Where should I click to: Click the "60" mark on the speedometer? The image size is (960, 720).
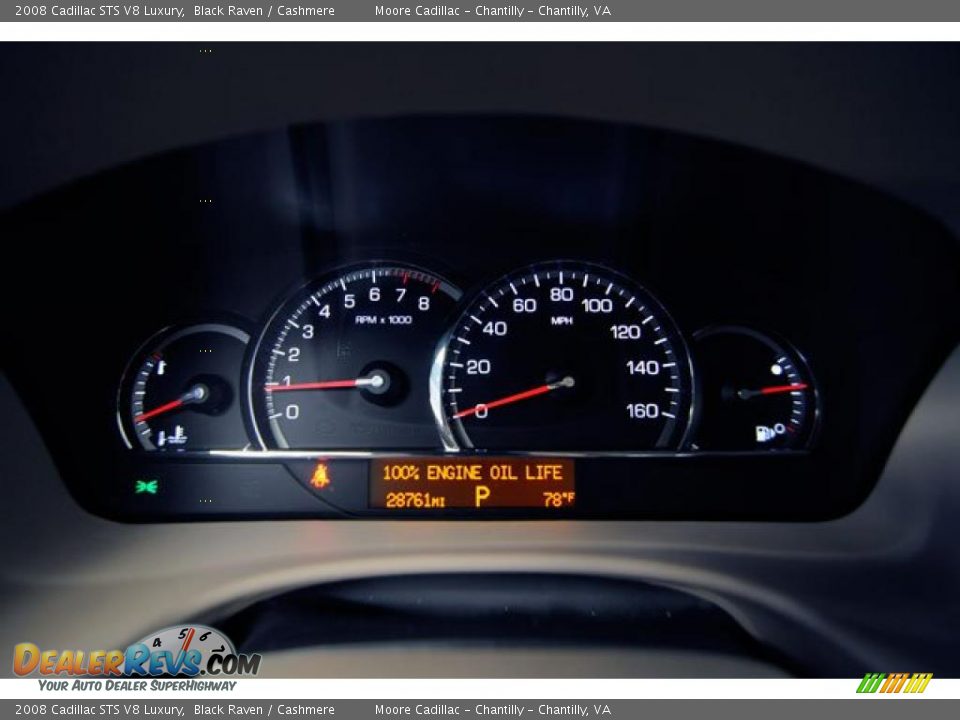[x=524, y=305]
